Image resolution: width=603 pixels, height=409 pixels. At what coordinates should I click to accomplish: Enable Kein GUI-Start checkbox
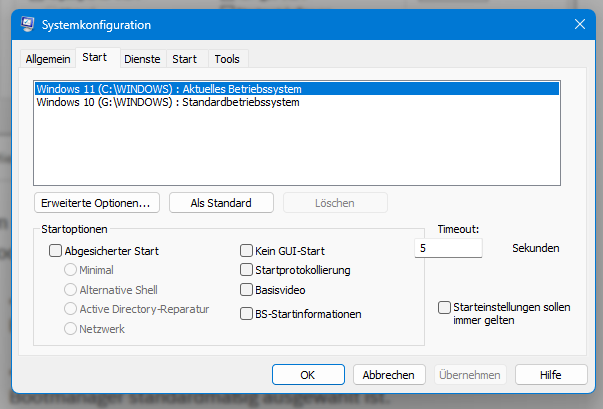click(x=247, y=251)
